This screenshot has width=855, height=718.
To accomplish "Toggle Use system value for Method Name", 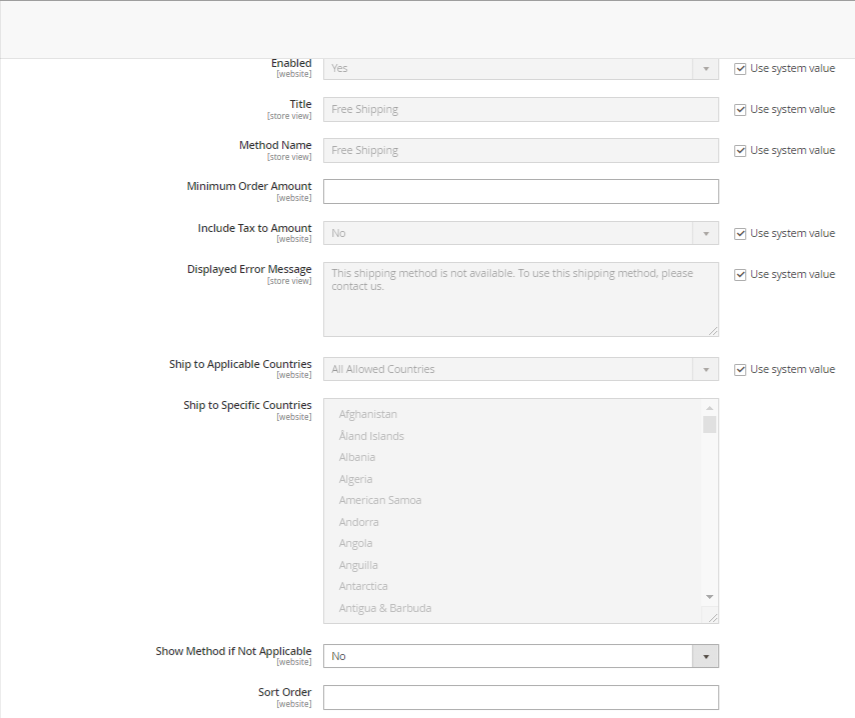I will point(740,151).
